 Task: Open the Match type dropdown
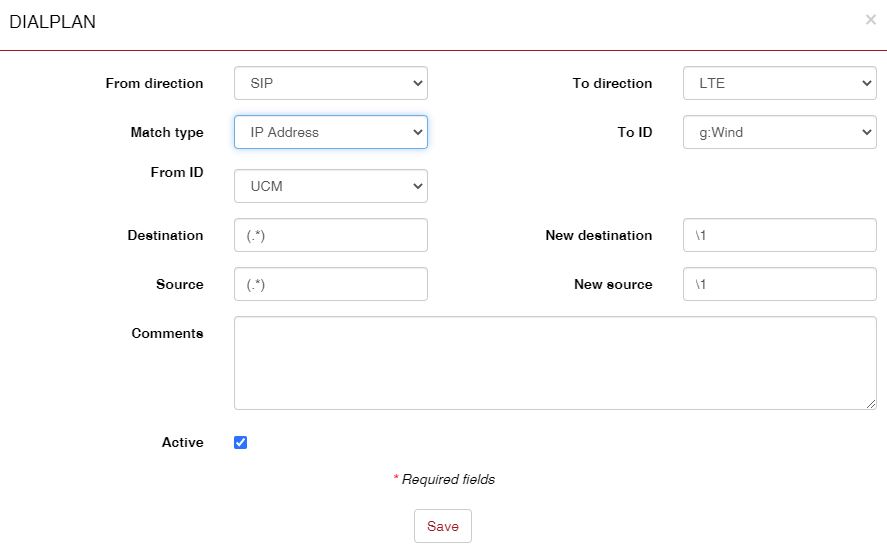330,132
